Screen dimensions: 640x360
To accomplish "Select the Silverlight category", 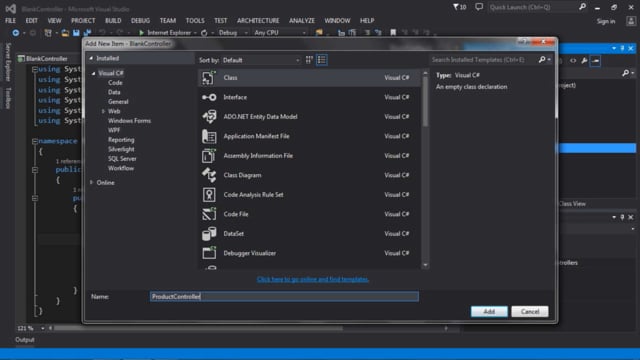I will click(121, 149).
